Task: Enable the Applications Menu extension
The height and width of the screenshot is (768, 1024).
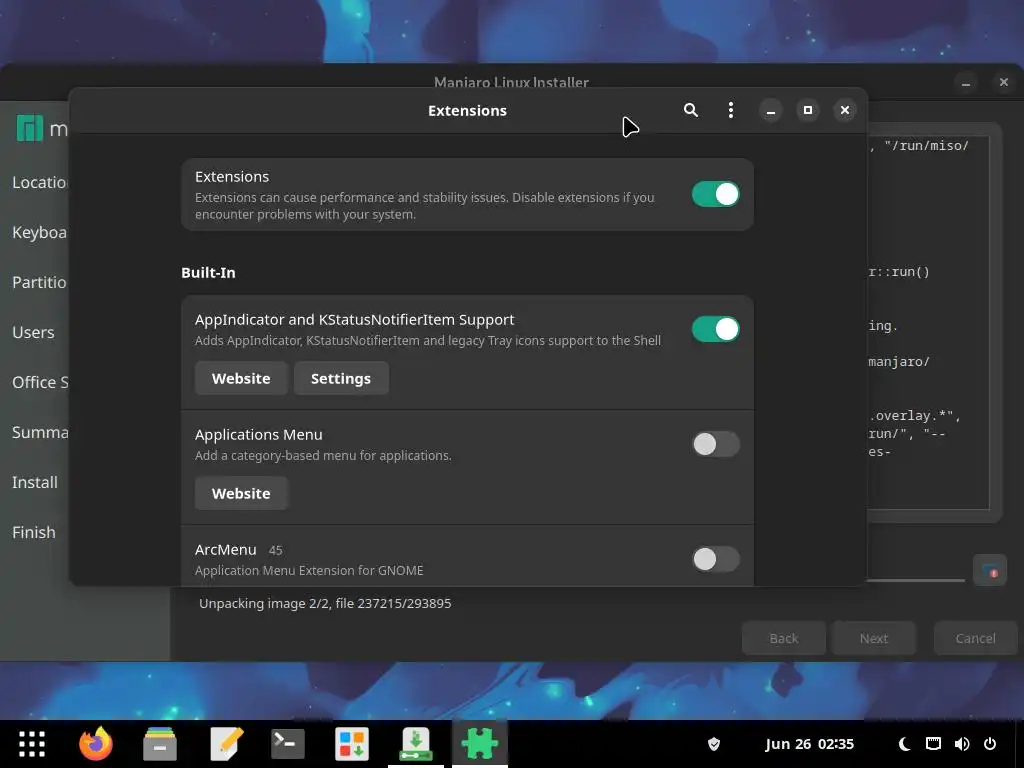Action: (x=716, y=444)
